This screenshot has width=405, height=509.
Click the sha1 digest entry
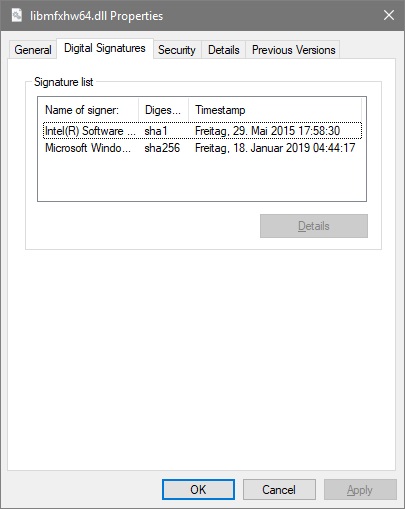tap(156, 131)
